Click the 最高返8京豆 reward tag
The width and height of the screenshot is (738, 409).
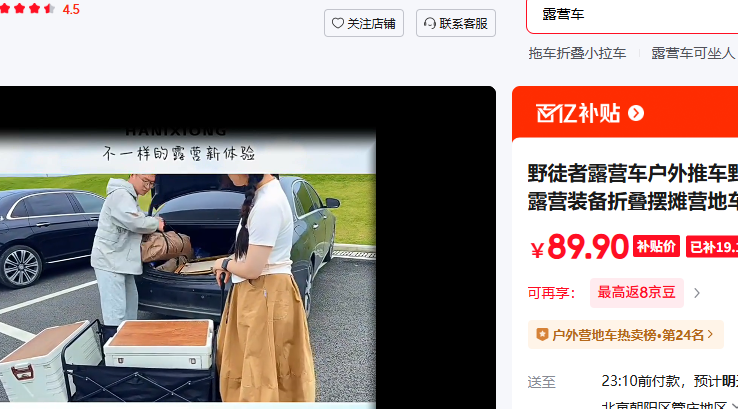[x=637, y=292]
